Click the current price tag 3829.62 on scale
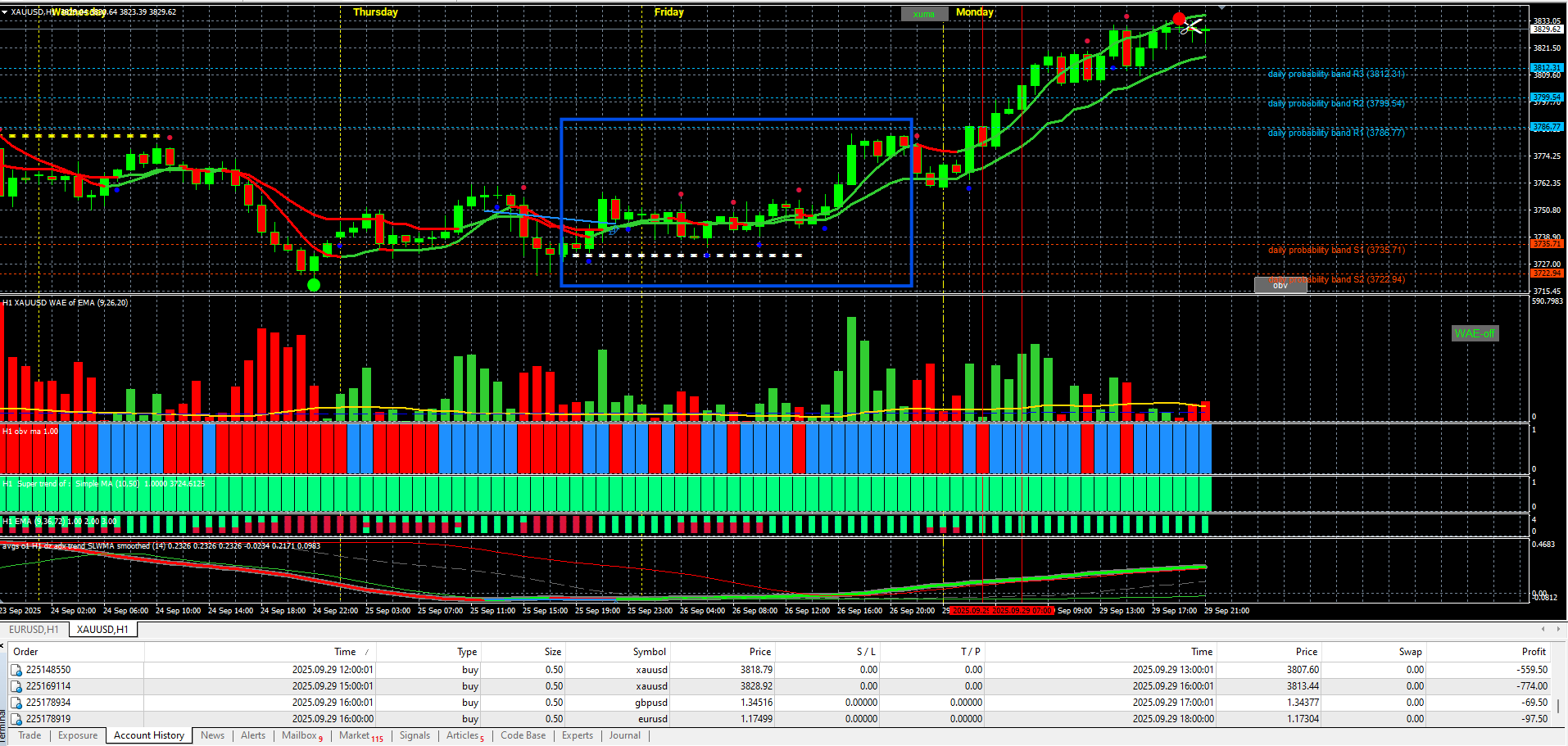1568x746 pixels. 1547,29
